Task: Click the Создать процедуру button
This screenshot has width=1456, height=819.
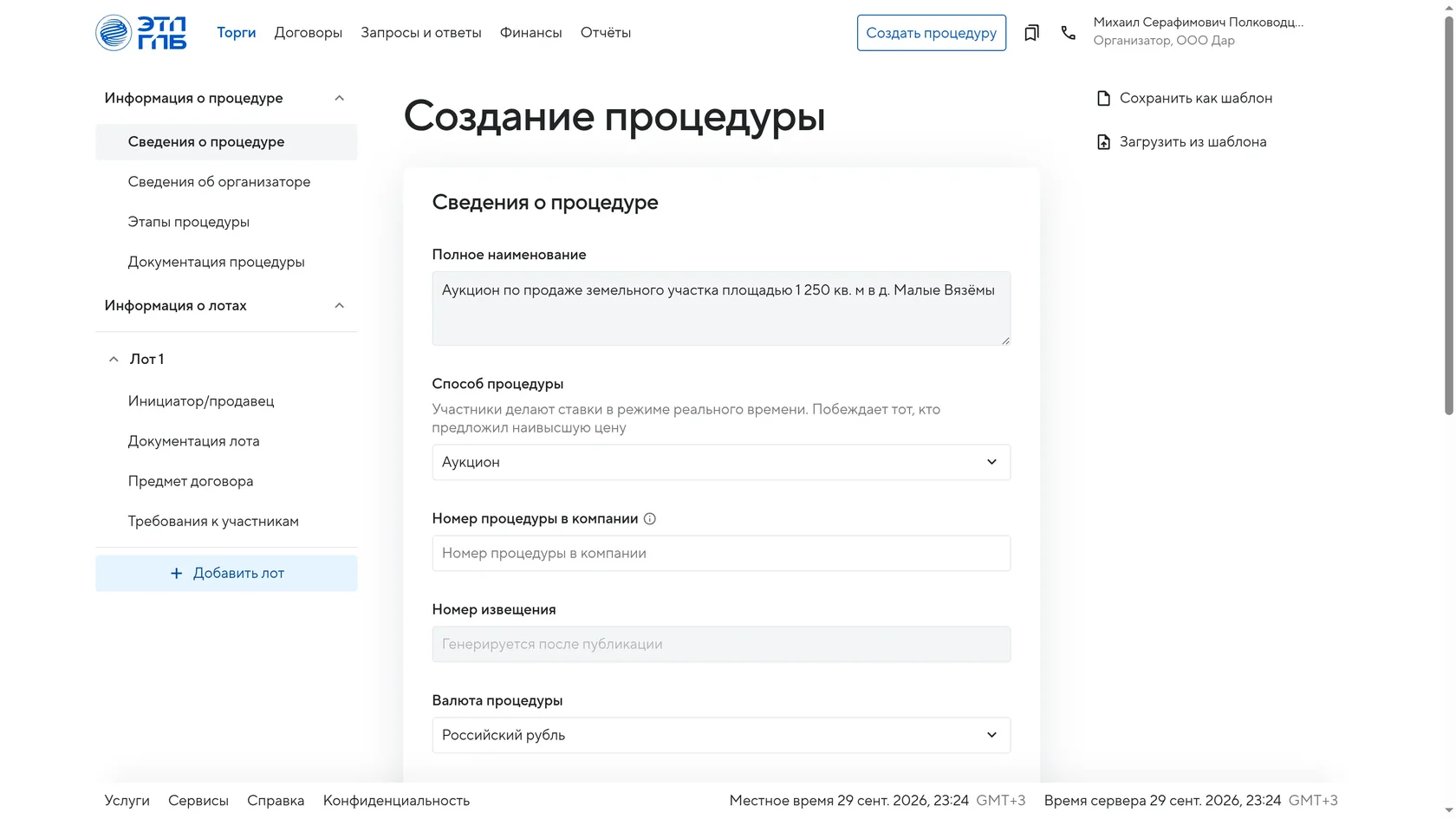Action: click(932, 33)
